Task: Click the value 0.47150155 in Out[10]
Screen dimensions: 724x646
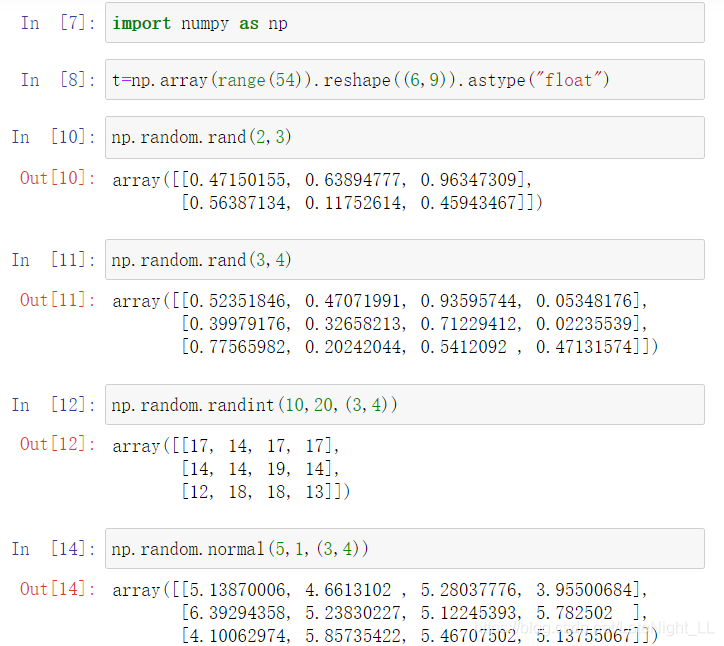Action: point(238,180)
